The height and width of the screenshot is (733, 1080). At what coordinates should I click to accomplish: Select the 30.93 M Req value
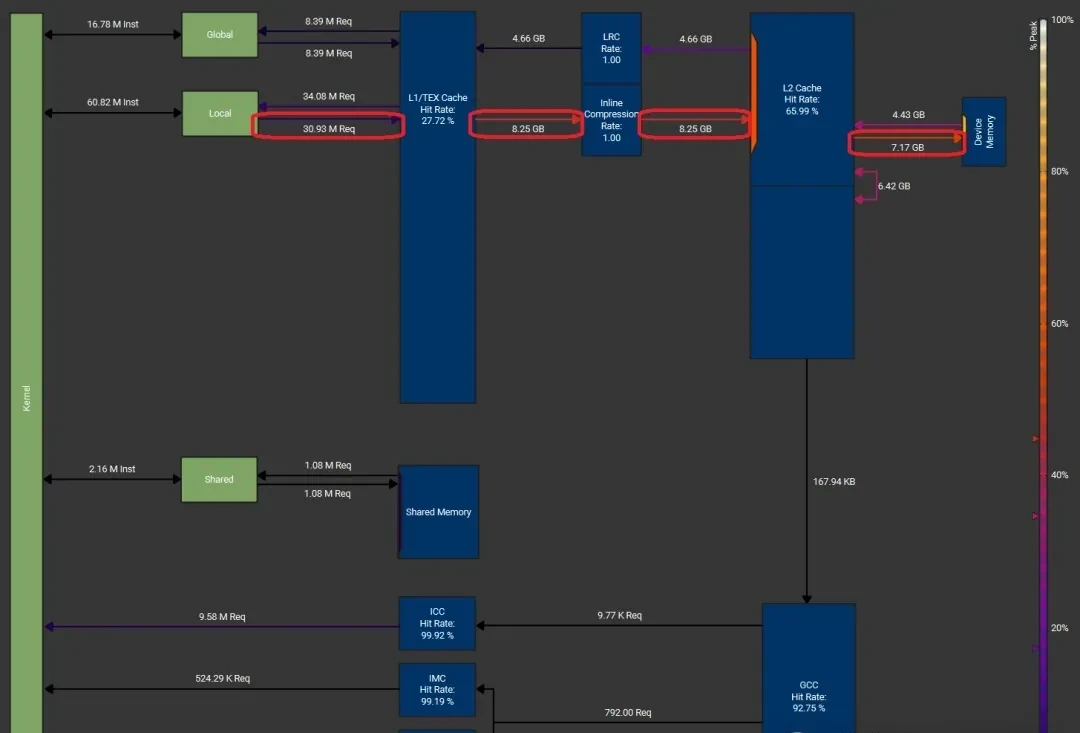pyautogui.click(x=329, y=129)
